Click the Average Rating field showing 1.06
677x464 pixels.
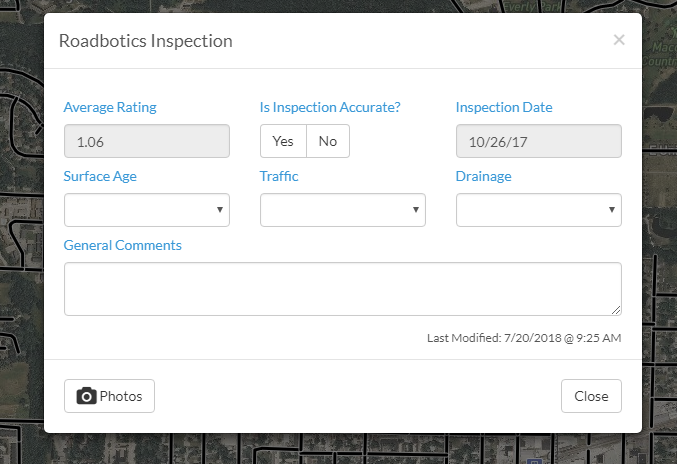[x=147, y=141]
